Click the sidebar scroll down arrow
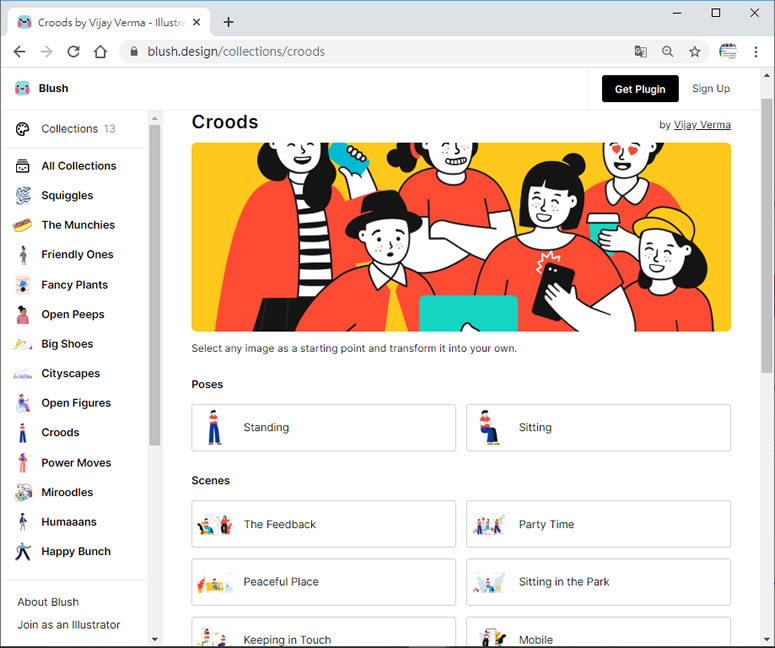 (155, 639)
